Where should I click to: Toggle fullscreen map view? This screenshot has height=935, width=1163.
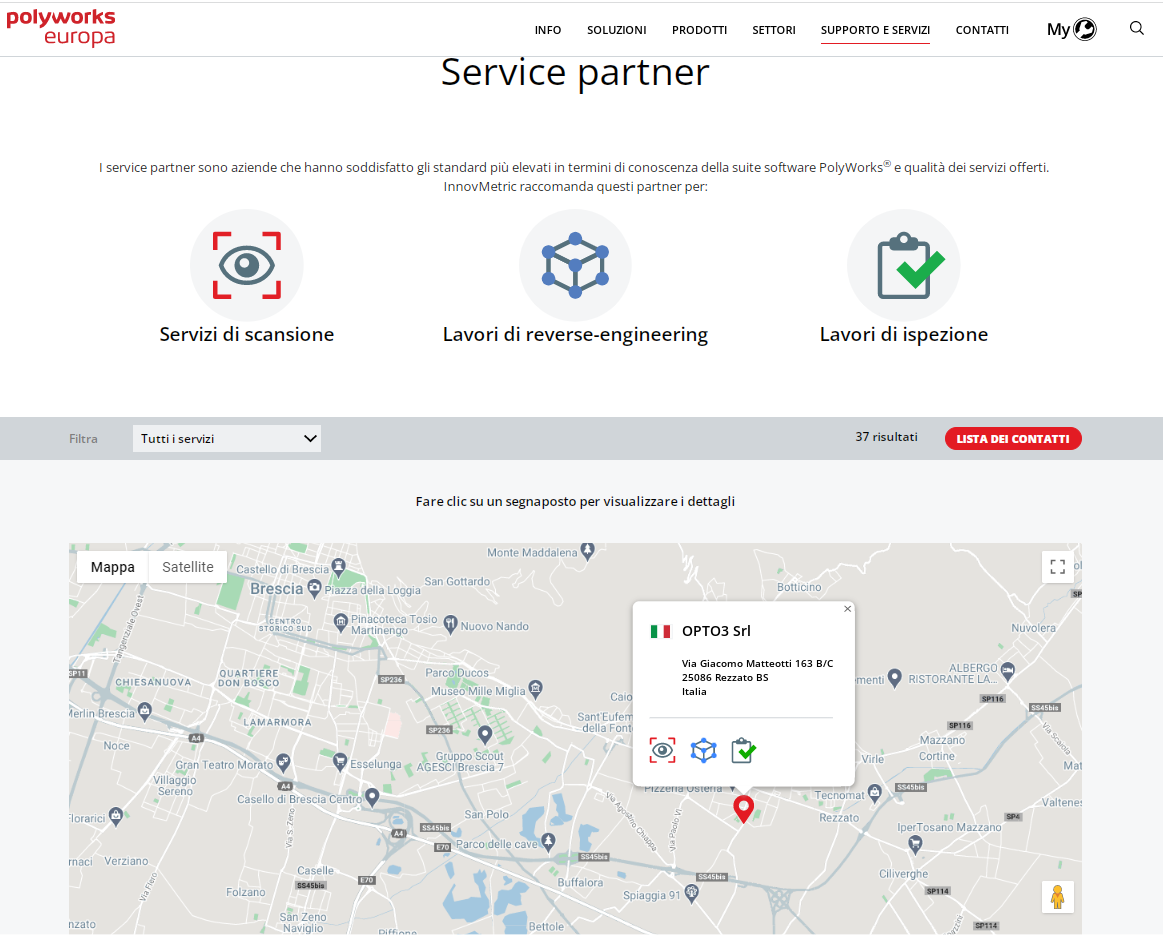pos(1058,567)
